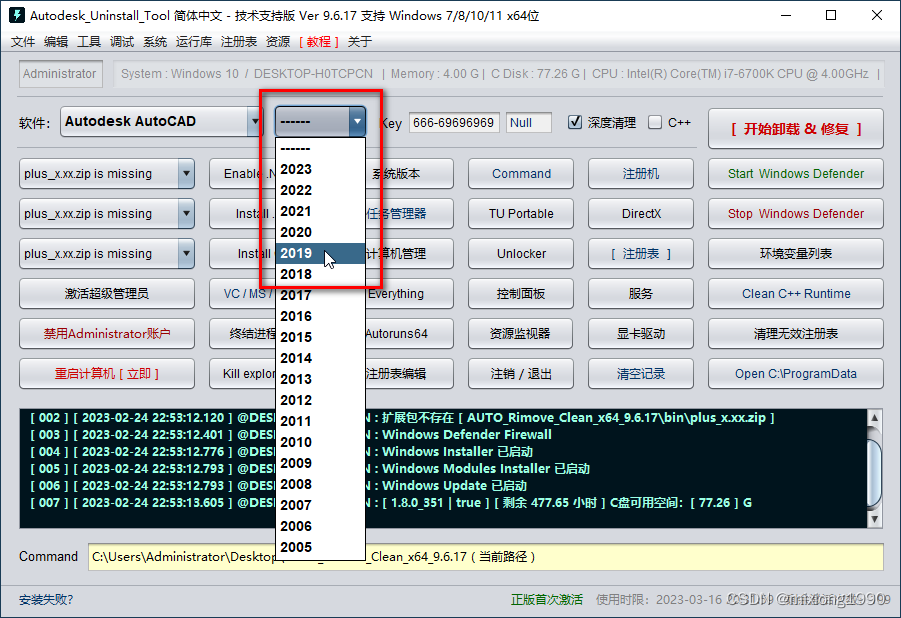Screen dimensions: 901x618
Task: Select 2023 in the version list
Action: click(320, 169)
